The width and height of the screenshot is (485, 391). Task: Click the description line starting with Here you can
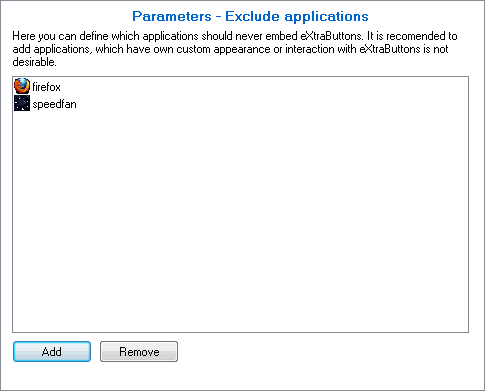pyautogui.click(x=235, y=36)
